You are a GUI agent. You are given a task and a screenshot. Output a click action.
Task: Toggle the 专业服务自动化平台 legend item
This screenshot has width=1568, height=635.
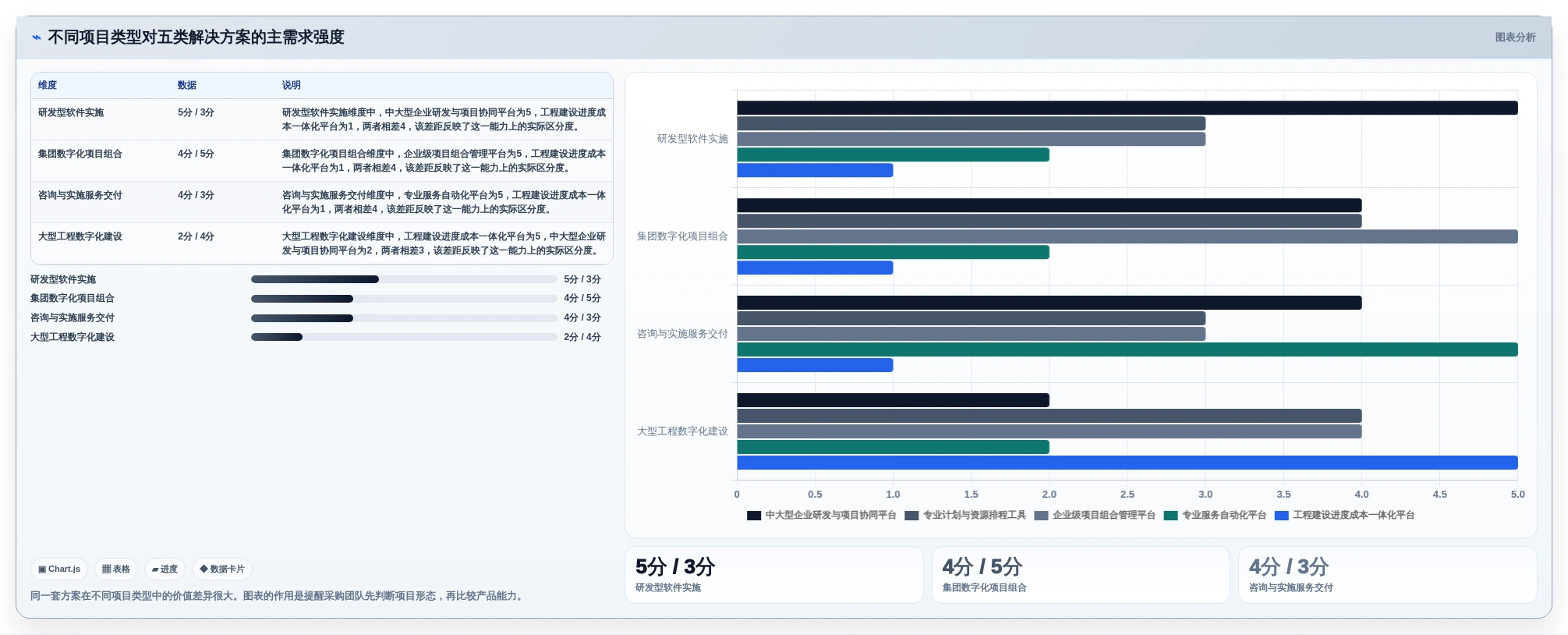1216,516
